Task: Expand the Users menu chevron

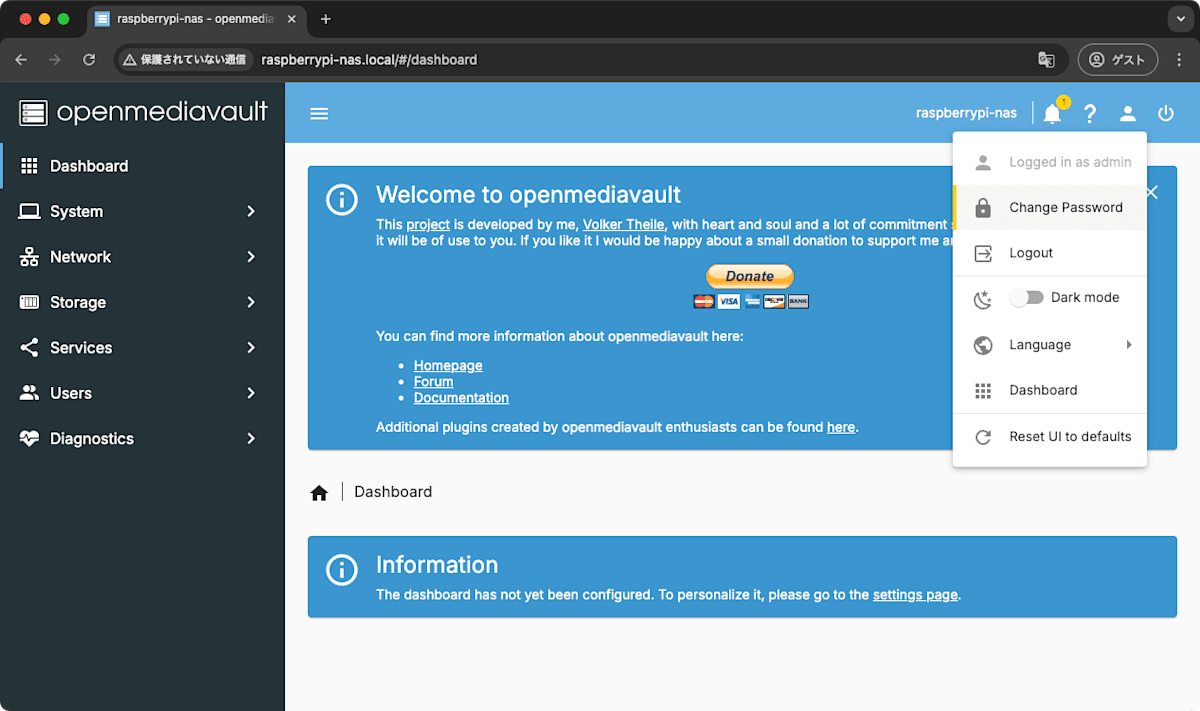Action: pos(251,393)
